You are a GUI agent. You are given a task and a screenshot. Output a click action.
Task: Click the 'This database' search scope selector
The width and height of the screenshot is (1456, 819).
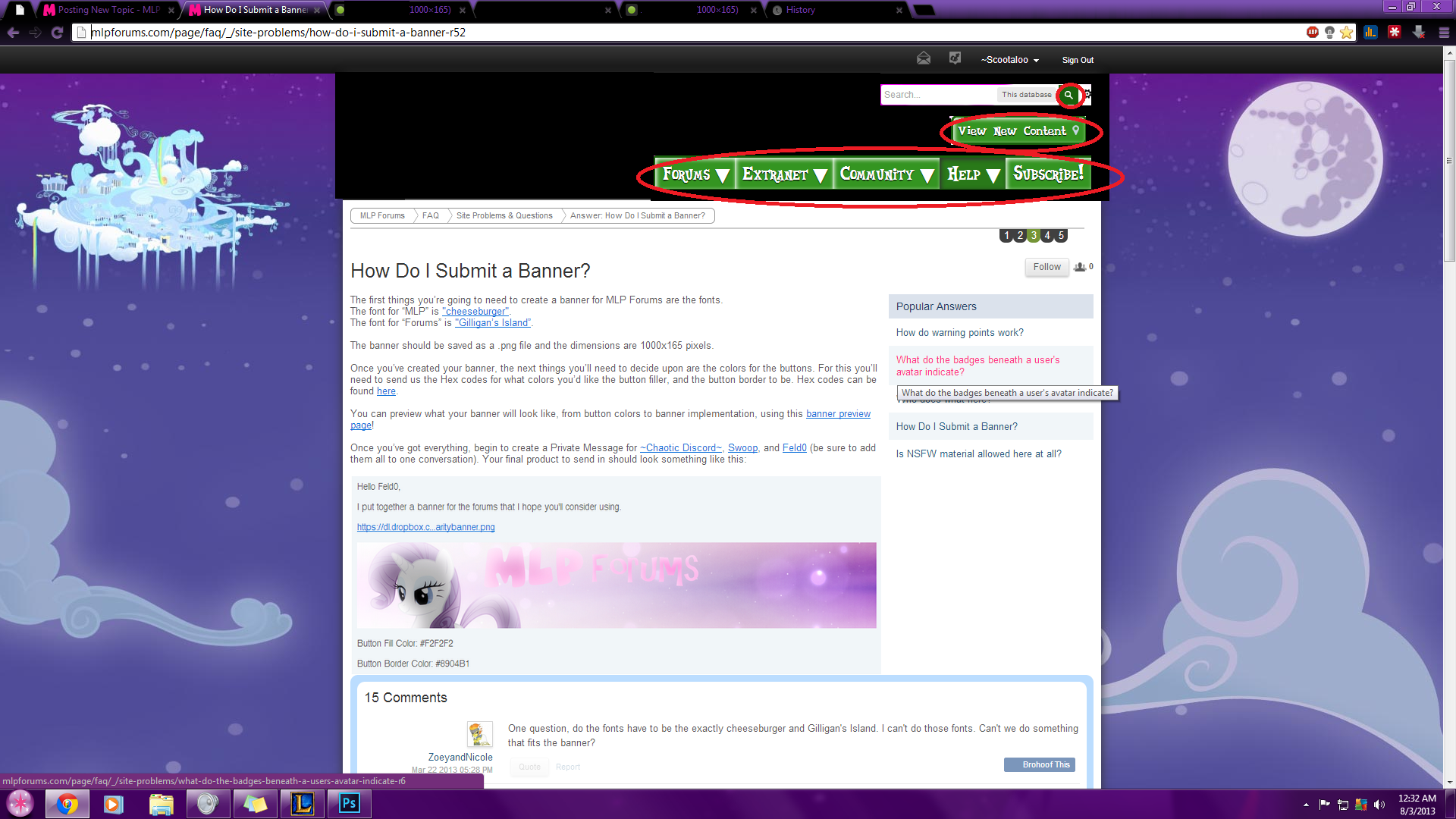tap(1026, 95)
